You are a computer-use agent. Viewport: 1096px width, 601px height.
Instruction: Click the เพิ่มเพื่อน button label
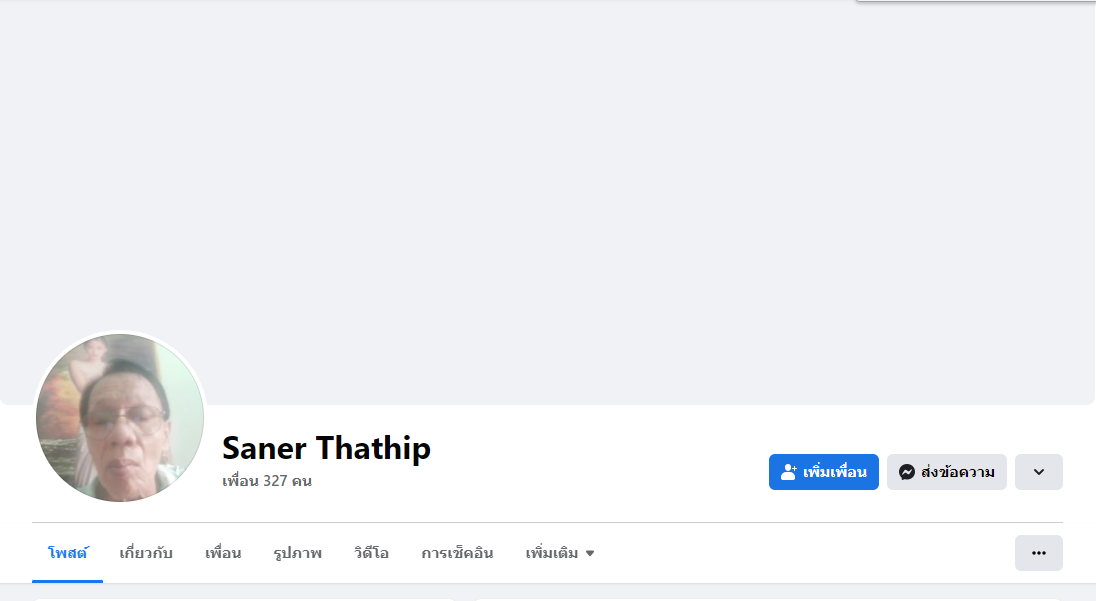(835, 472)
